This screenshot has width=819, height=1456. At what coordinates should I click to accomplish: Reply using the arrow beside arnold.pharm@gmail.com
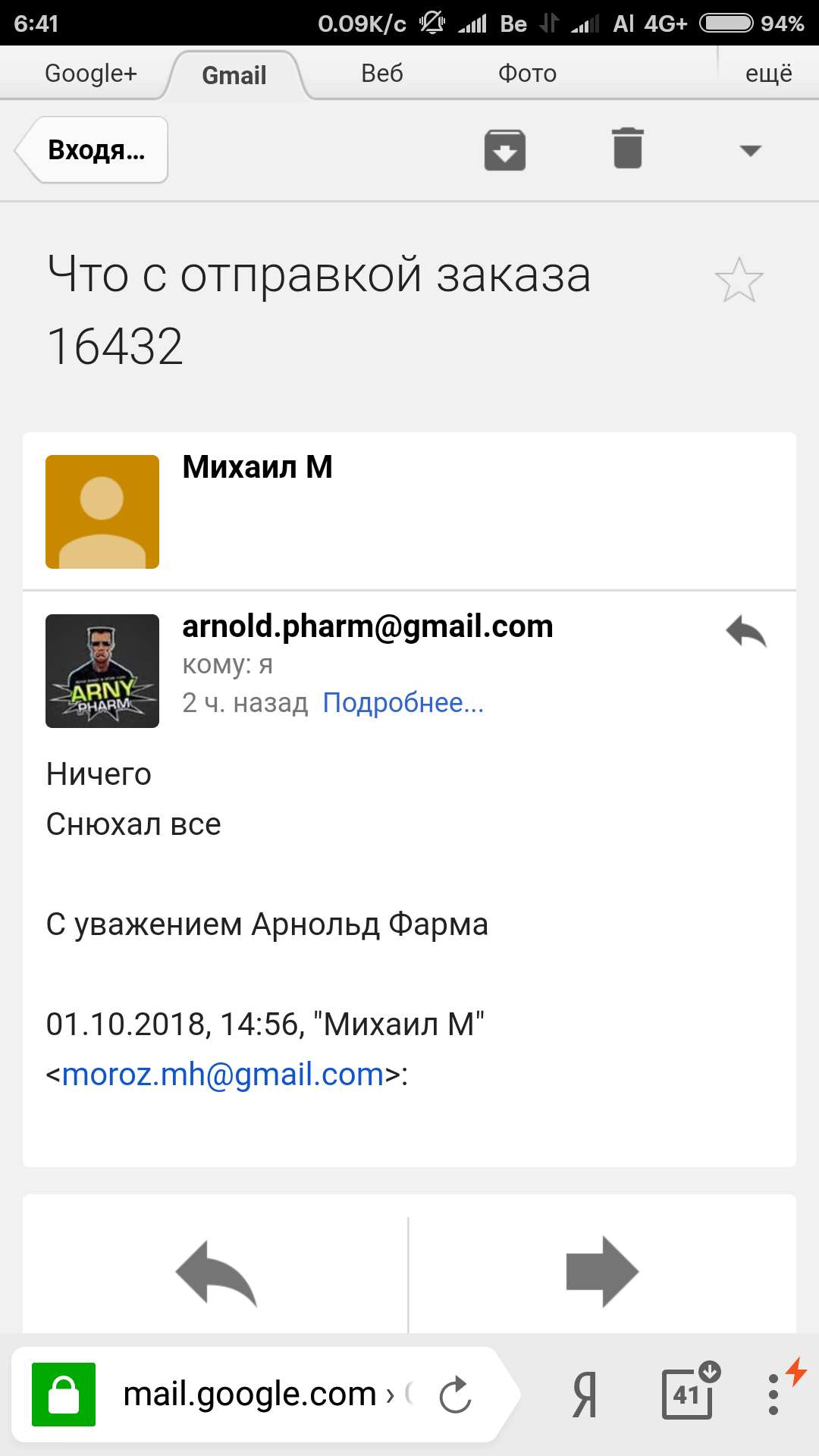746,631
